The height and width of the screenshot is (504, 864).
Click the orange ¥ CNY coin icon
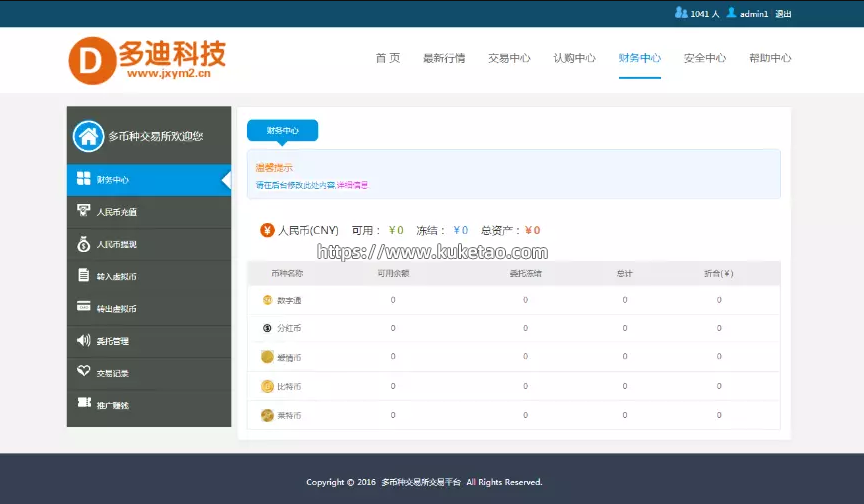point(267,230)
